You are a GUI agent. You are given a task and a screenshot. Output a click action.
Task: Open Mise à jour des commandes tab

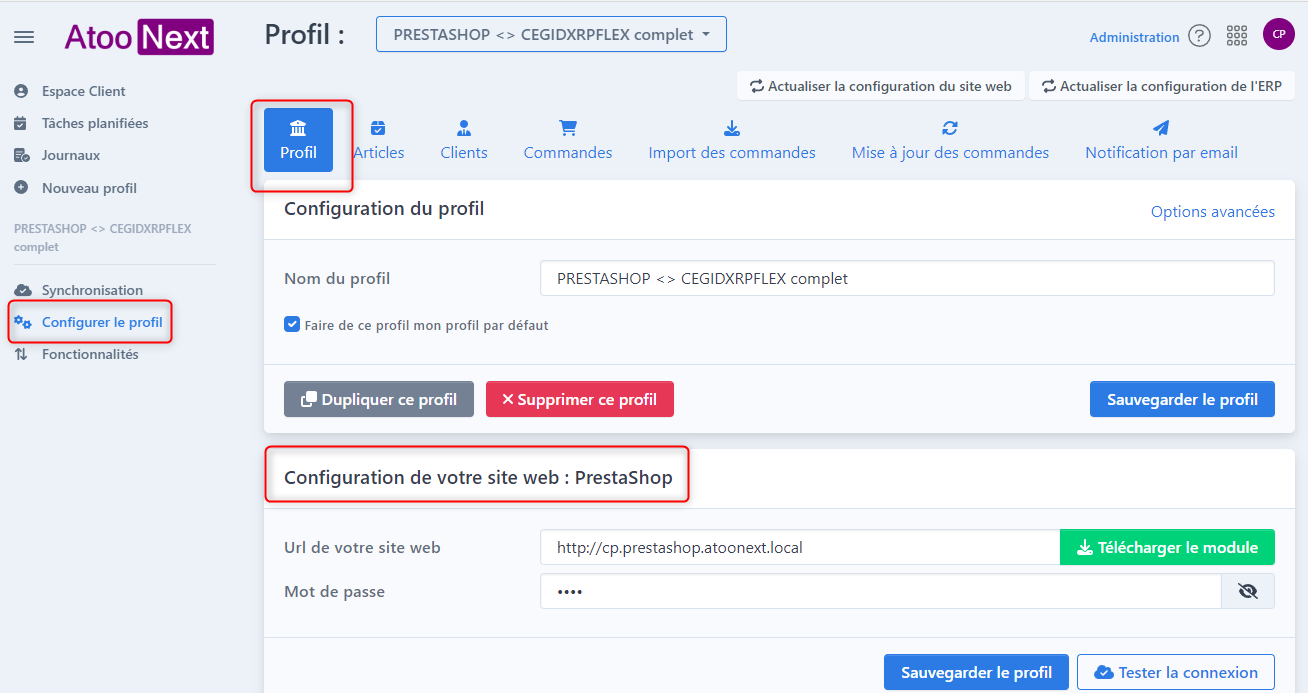(x=950, y=140)
